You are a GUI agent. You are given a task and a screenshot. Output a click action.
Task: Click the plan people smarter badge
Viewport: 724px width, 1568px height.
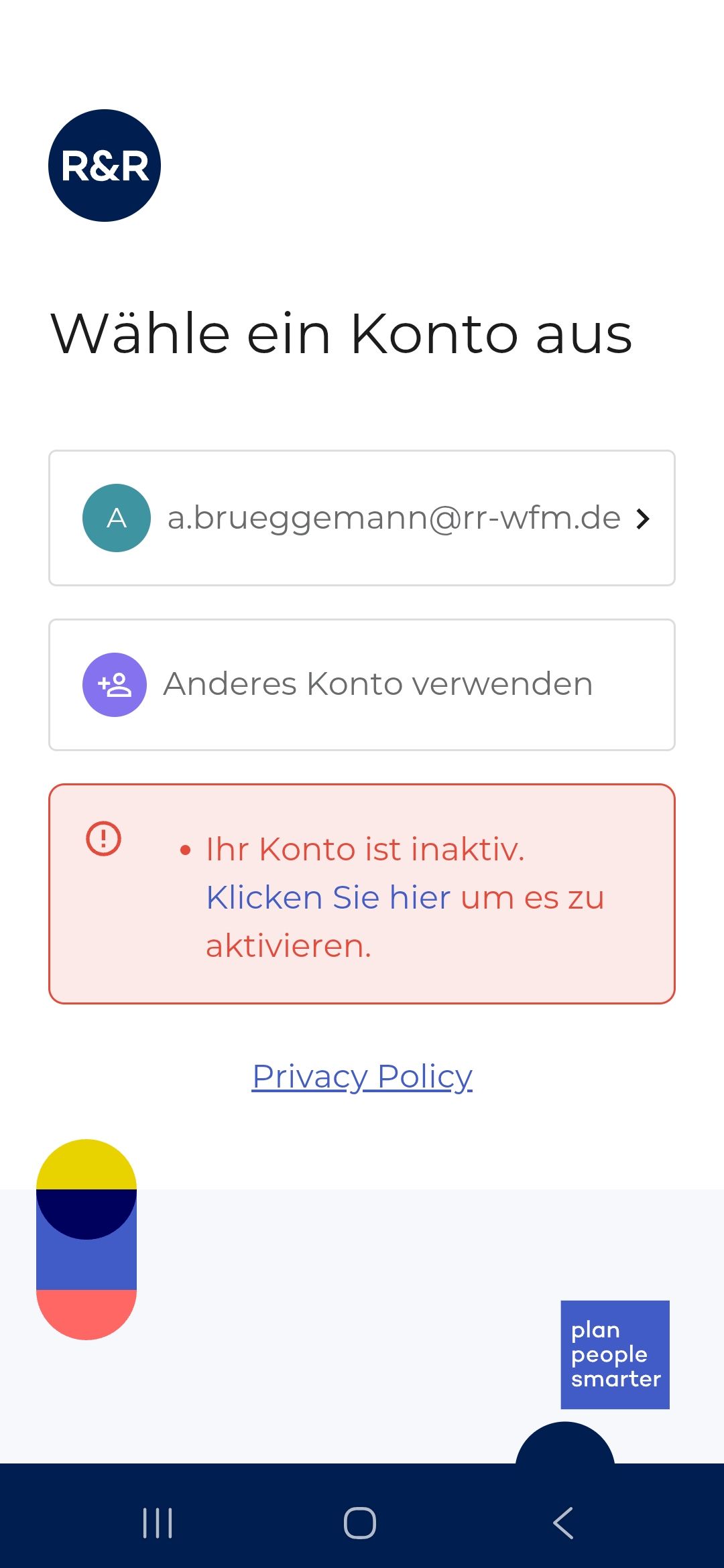point(615,1355)
